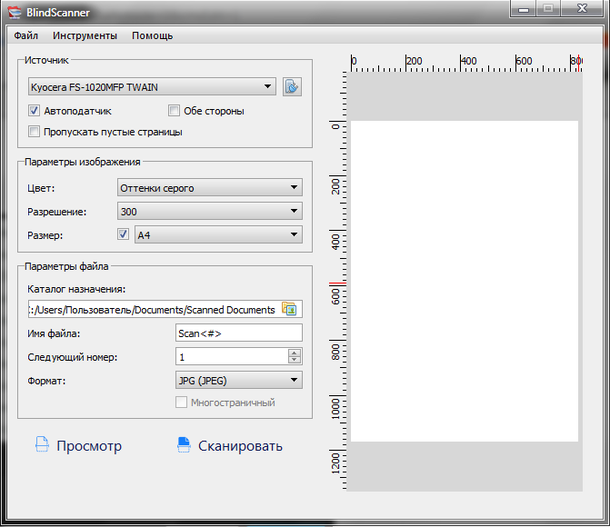Expand the A4 paper size dropdown
The width and height of the screenshot is (610, 527).
click(x=218, y=235)
